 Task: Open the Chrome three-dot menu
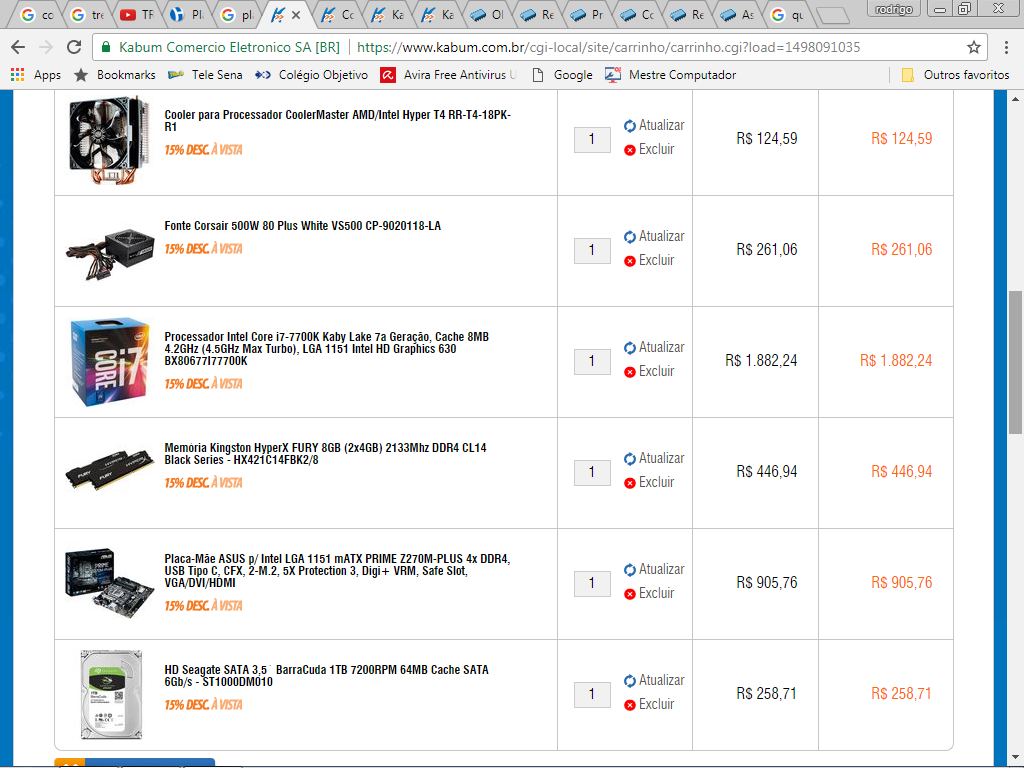pos(1006,47)
